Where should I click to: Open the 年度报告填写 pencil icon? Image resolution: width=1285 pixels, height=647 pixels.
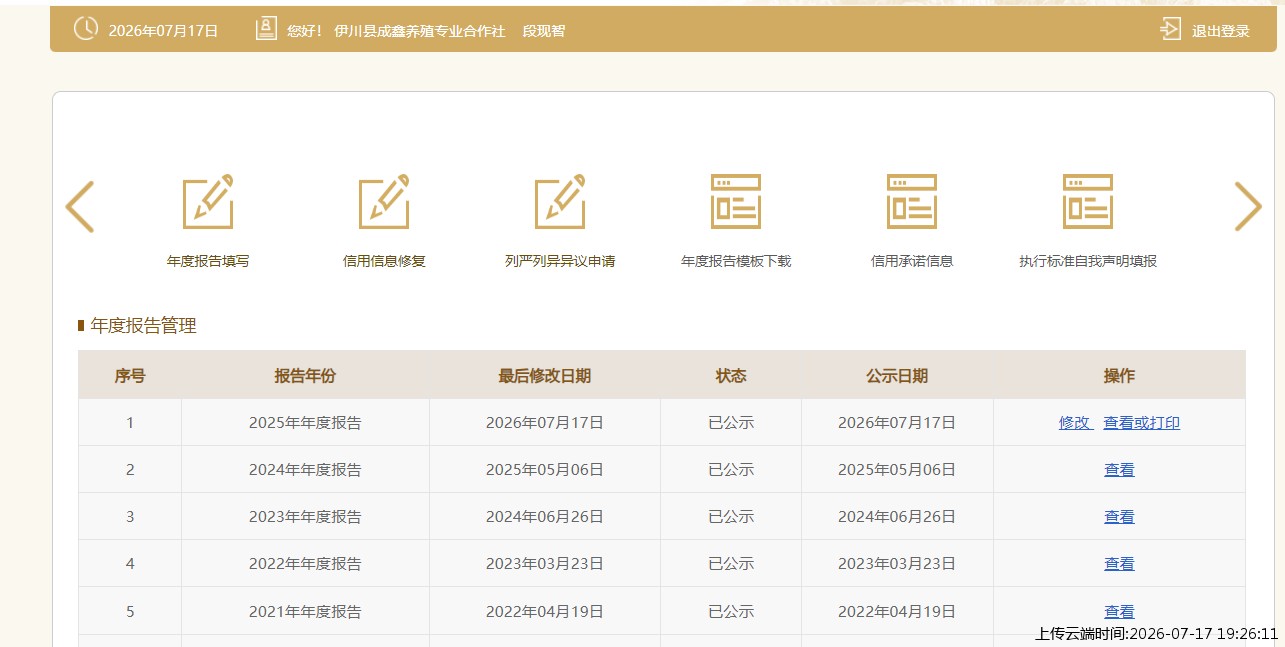208,201
